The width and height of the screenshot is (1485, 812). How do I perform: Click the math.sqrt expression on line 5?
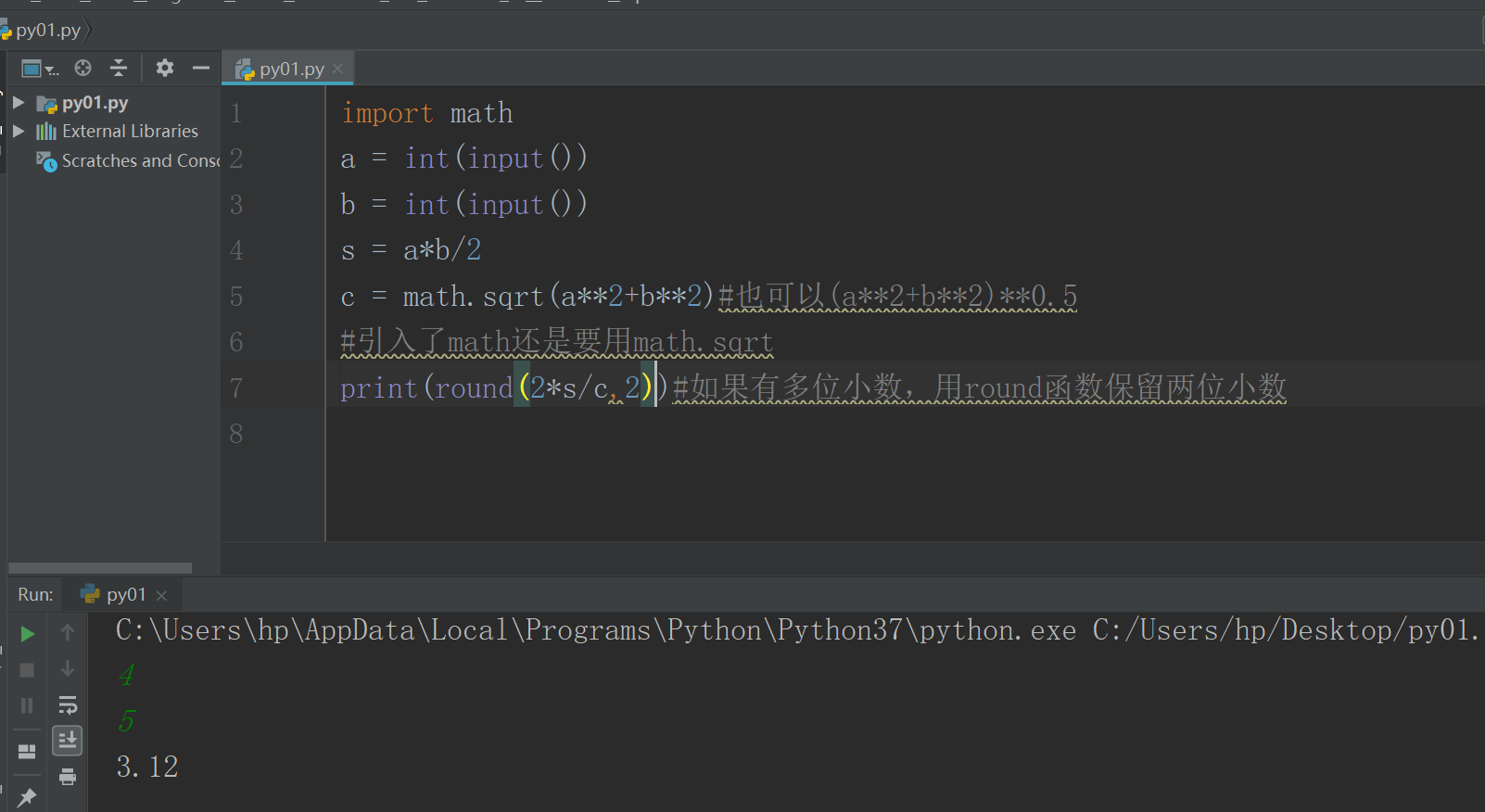(558, 297)
